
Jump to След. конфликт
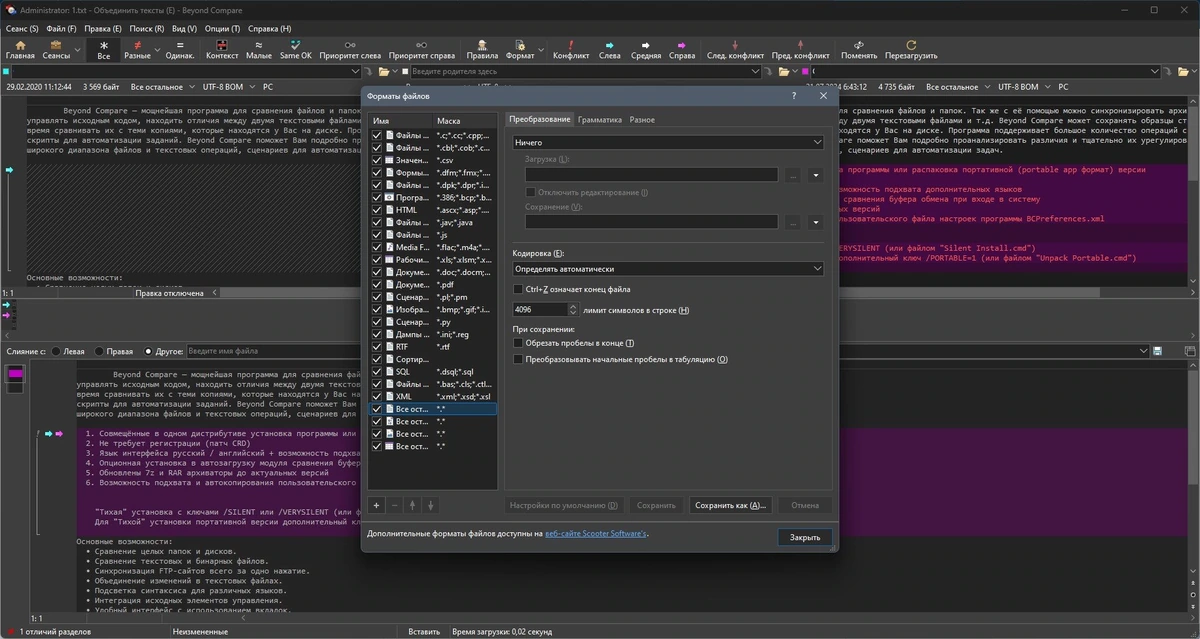tap(736, 50)
